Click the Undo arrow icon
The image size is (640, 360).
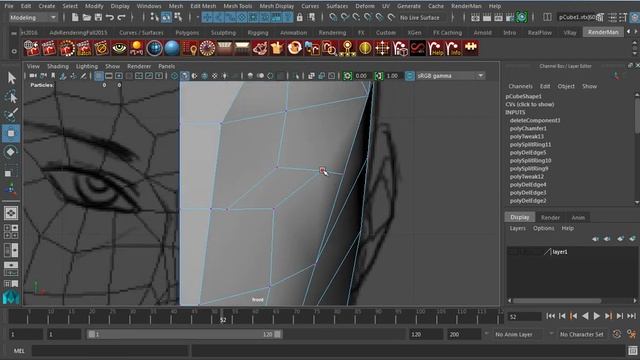point(110,17)
